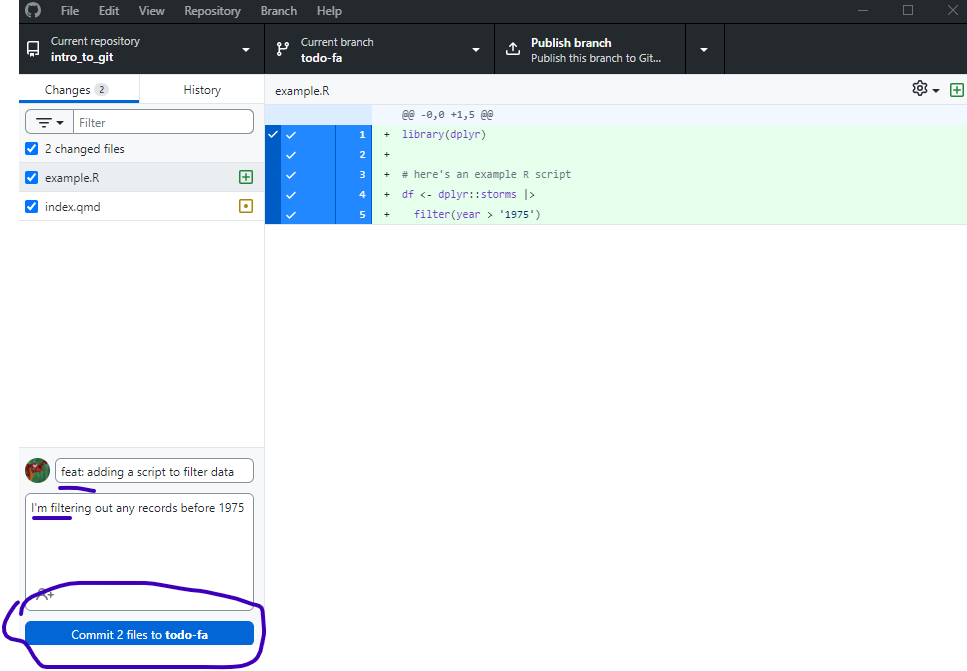Viewport: 967px width, 671px height.
Task: Click the green expand diff icon
Action: point(956,89)
